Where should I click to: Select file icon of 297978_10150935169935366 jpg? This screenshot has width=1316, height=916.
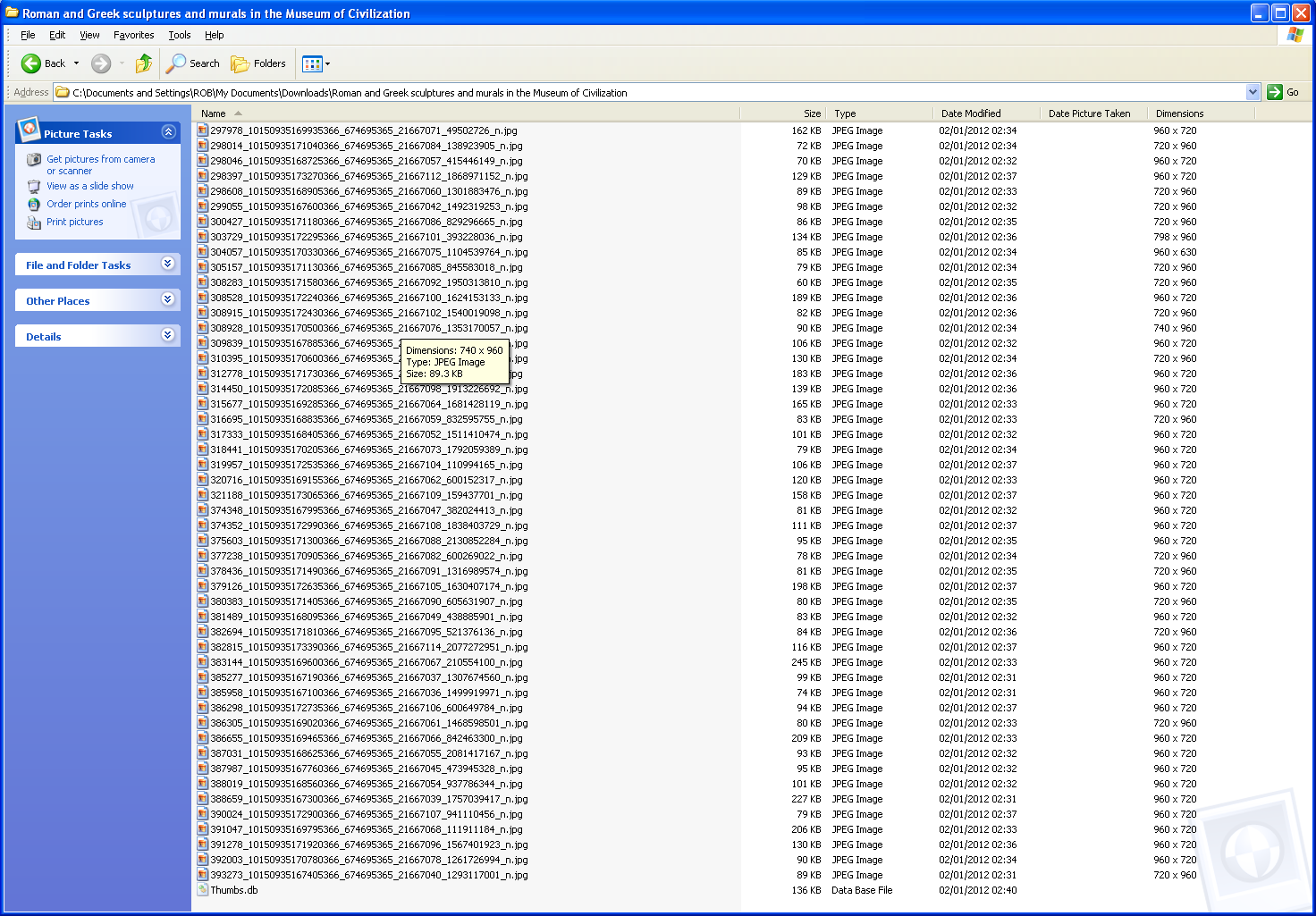203,130
